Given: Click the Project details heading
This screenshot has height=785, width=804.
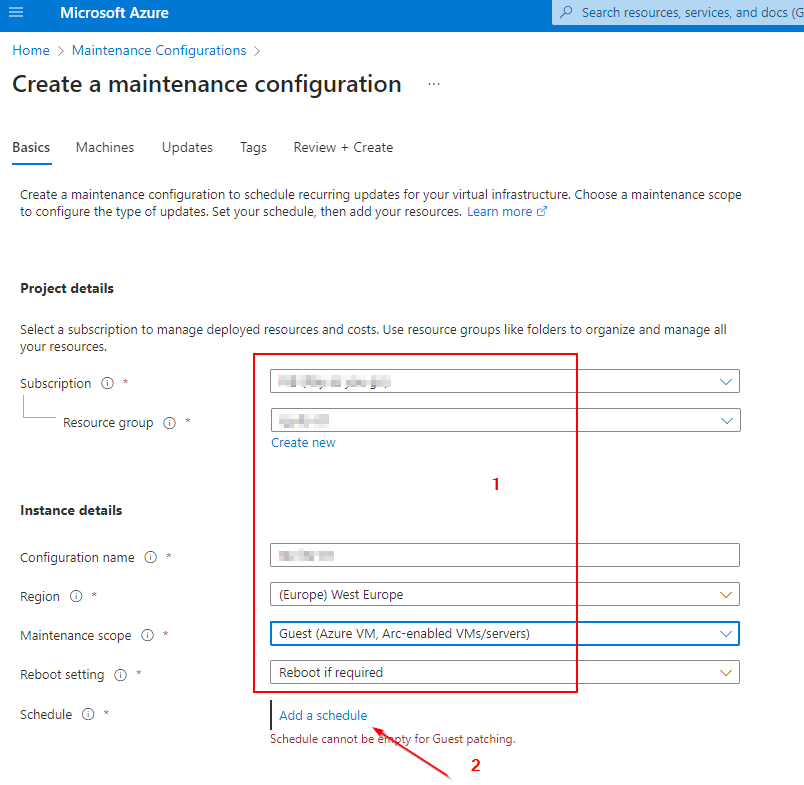Looking at the screenshot, I should tap(67, 288).
